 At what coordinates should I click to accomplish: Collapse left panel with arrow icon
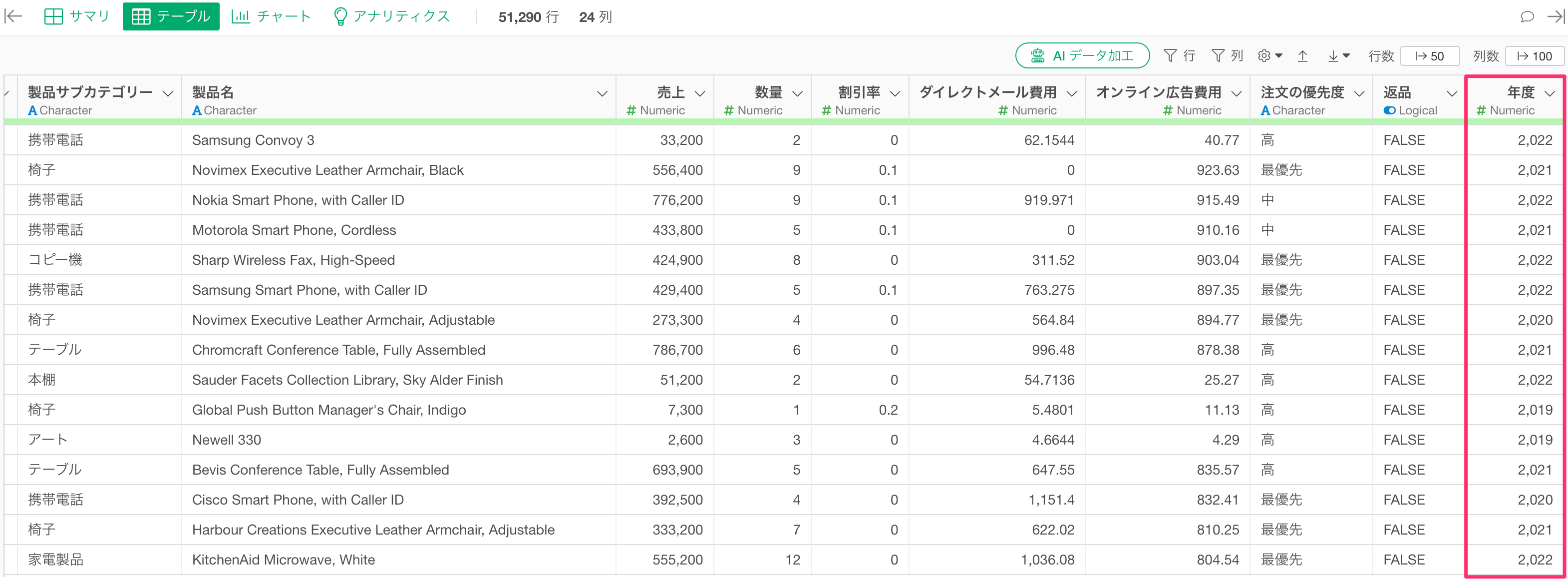(x=13, y=16)
